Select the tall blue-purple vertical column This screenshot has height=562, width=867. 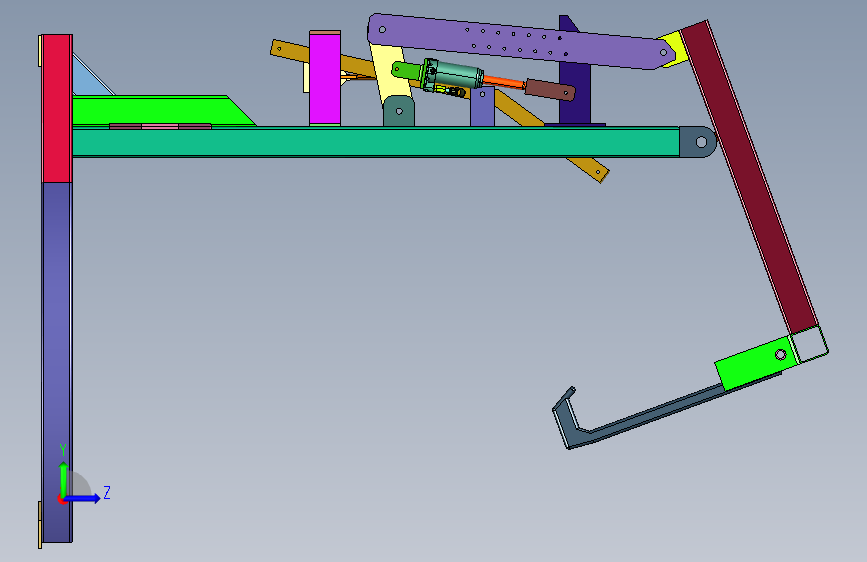tap(57, 362)
